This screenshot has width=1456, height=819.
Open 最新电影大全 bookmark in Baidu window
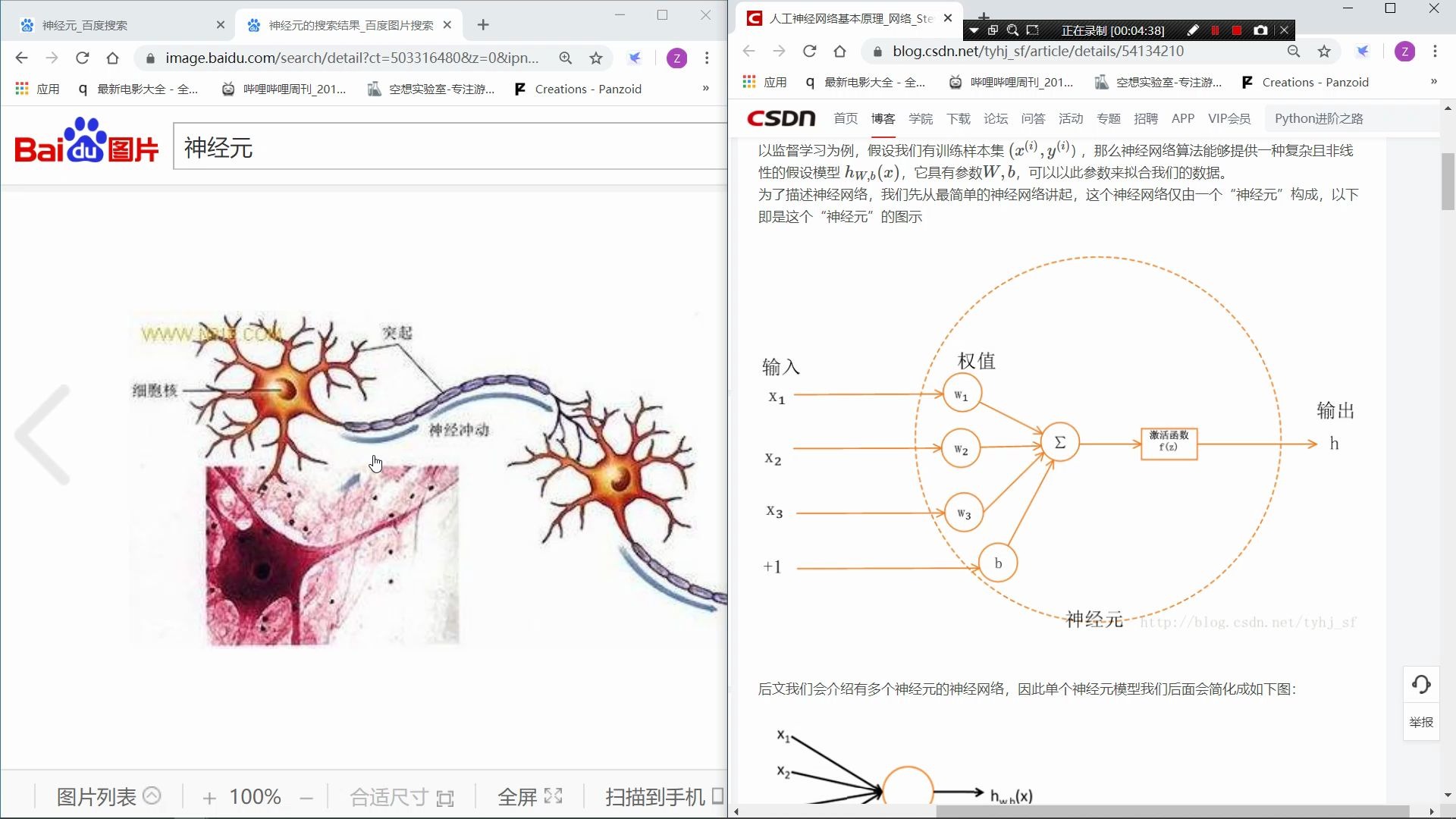tap(137, 89)
